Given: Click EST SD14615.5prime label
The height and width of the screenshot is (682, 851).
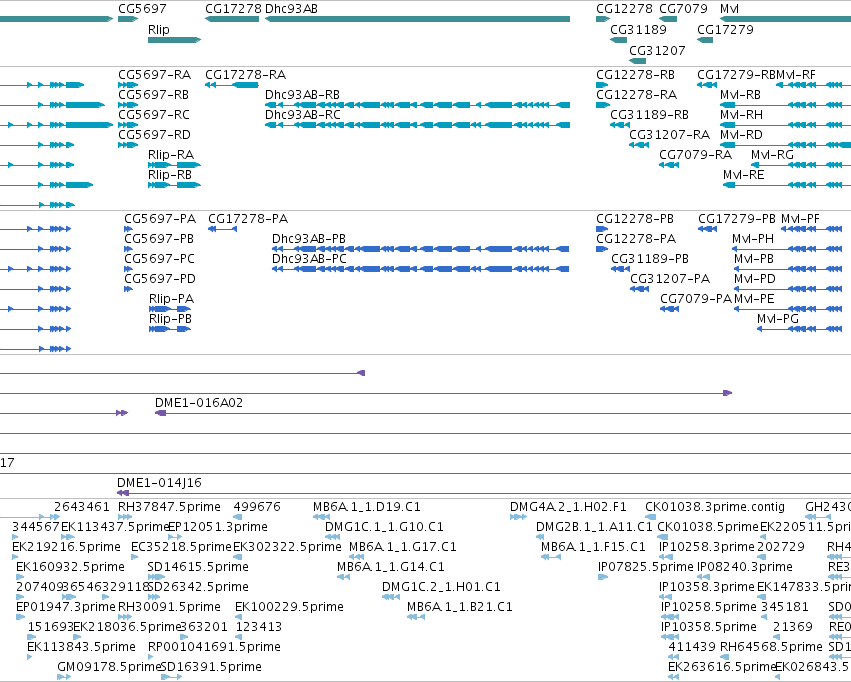Looking at the screenshot, I should click(198, 567).
